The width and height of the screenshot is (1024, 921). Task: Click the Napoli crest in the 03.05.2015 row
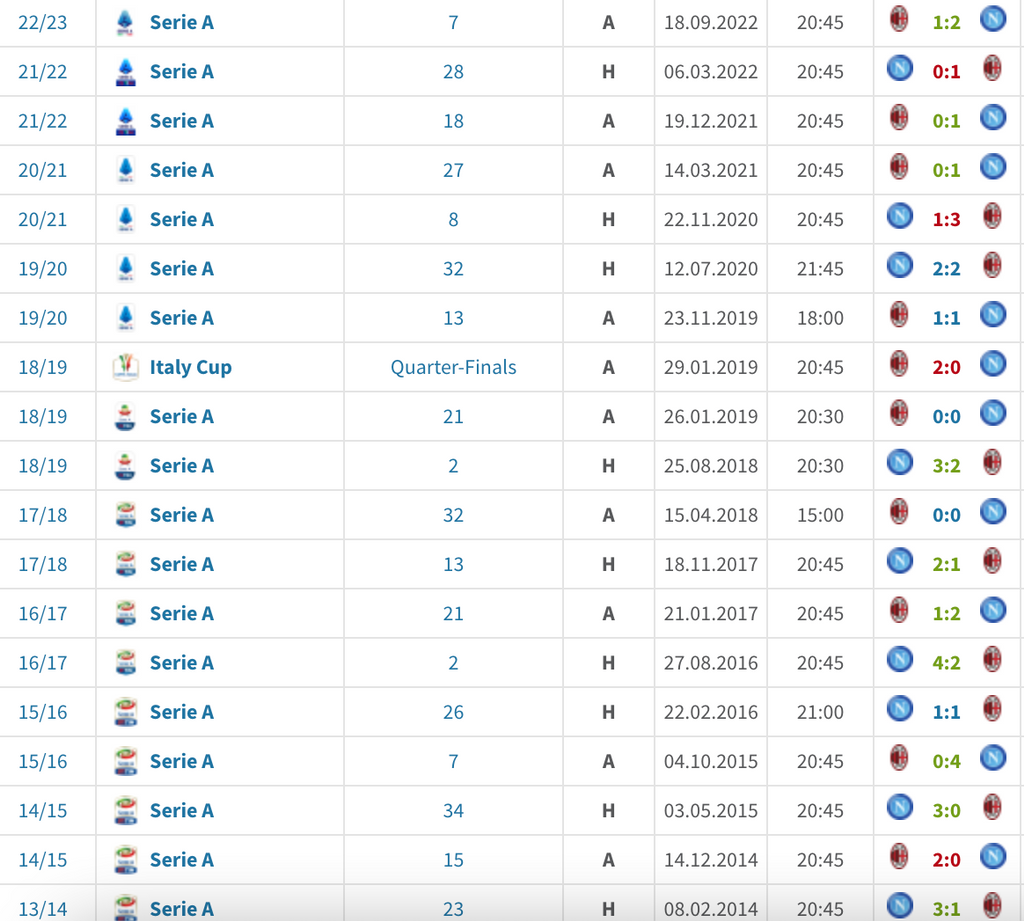[899, 807]
